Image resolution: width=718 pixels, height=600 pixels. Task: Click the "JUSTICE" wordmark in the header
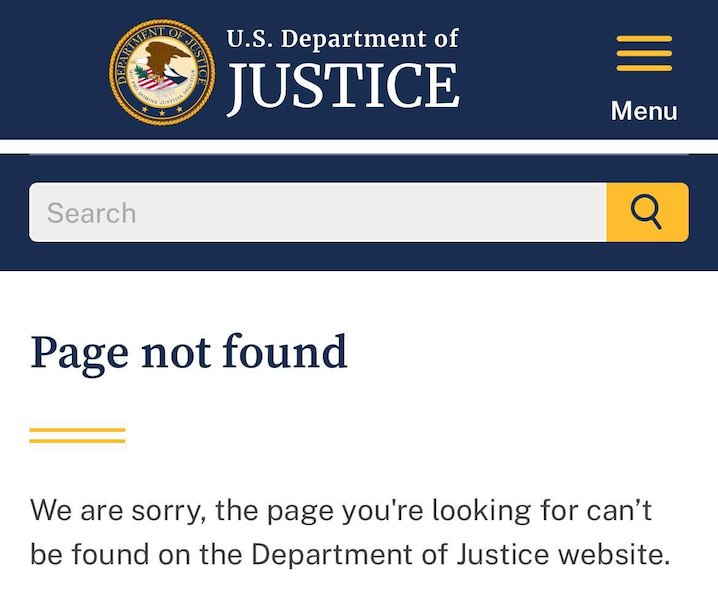tap(343, 86)
